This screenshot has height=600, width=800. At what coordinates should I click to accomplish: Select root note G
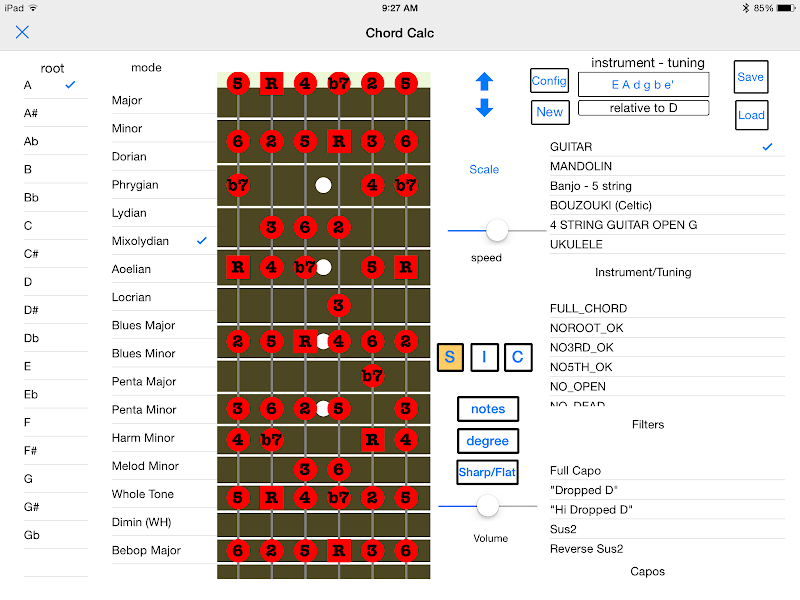coord(56,479)
